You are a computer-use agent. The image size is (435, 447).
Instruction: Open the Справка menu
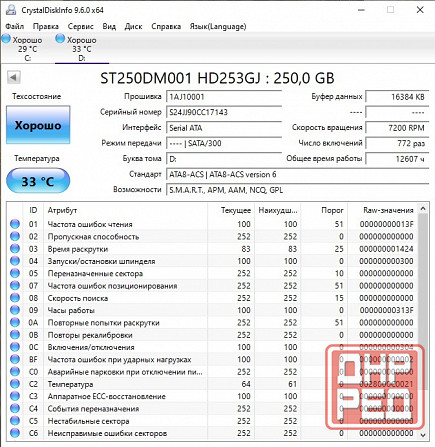pyautogui.click(x=166, y=26)
